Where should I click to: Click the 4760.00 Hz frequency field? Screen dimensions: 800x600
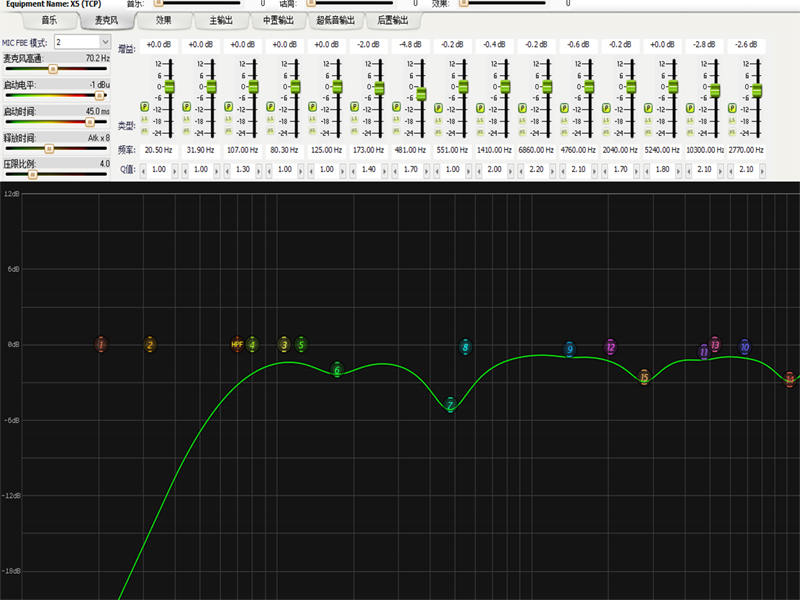point(578,151)
